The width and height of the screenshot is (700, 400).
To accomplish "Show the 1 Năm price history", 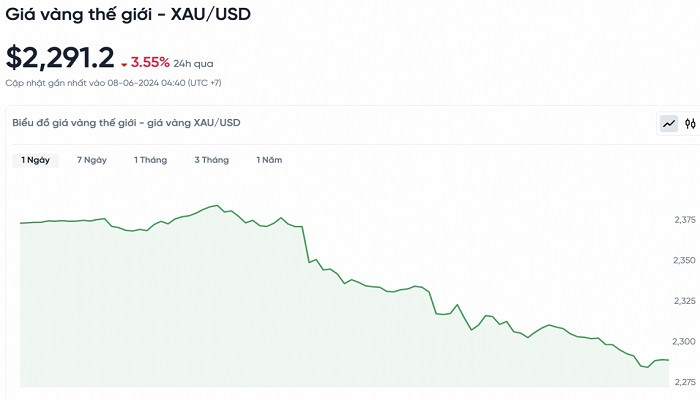I will 269,160.
